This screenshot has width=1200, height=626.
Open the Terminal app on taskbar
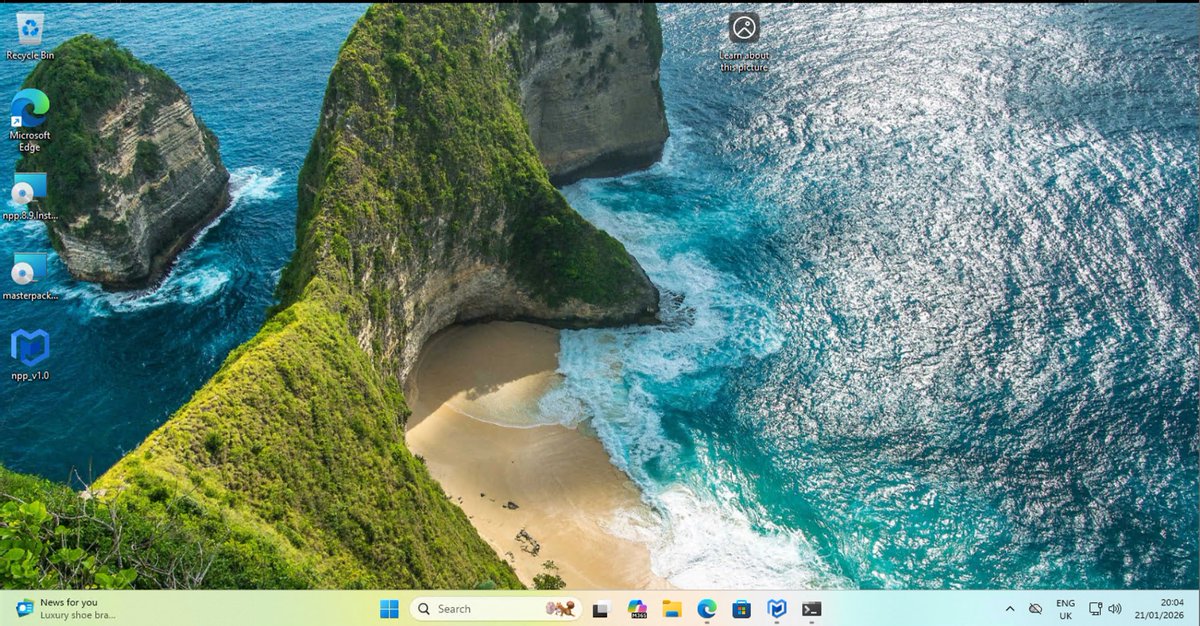tap(812, 609)
